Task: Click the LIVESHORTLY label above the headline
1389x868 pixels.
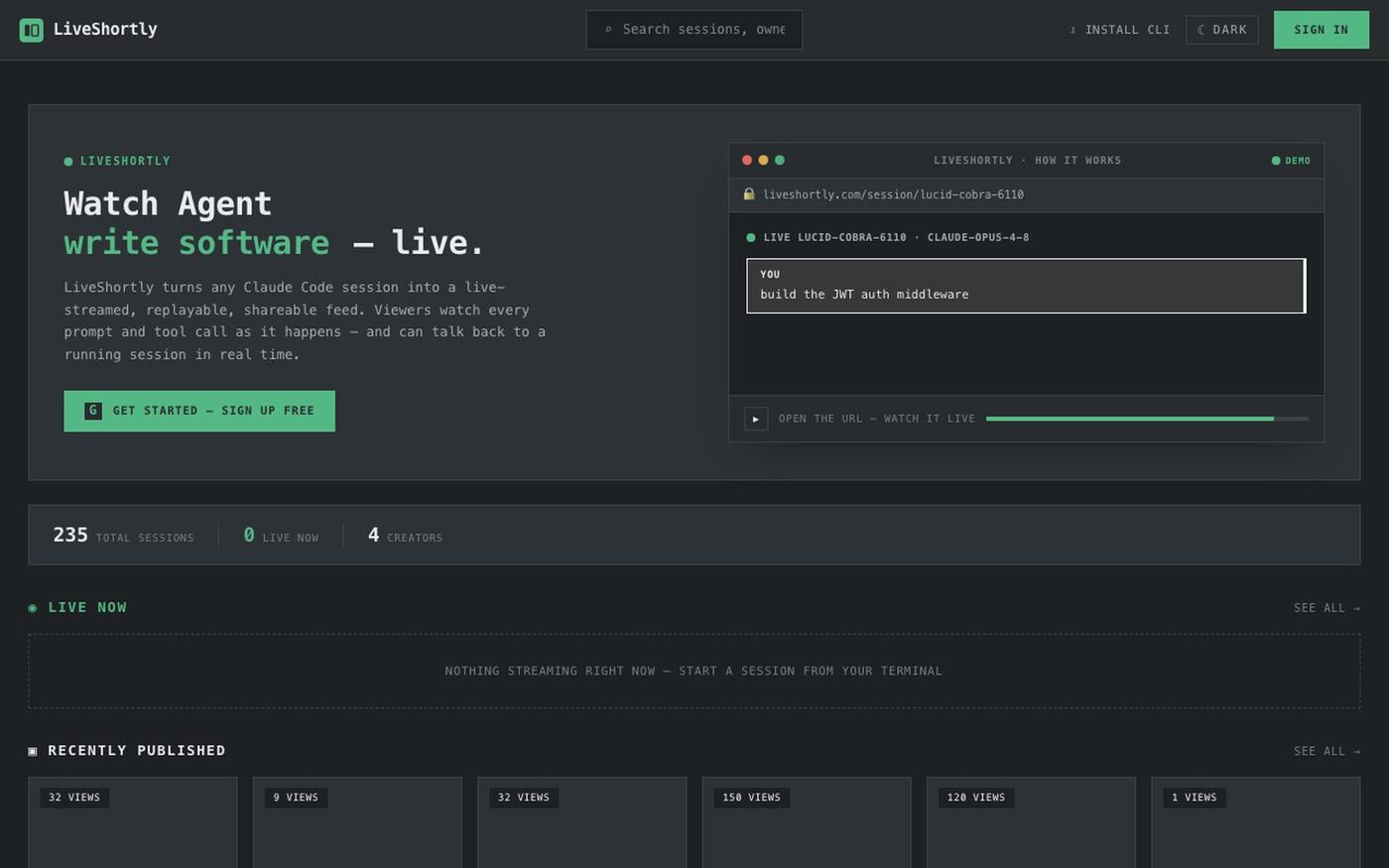Action: pyautogui.click(x=117, y=161)
